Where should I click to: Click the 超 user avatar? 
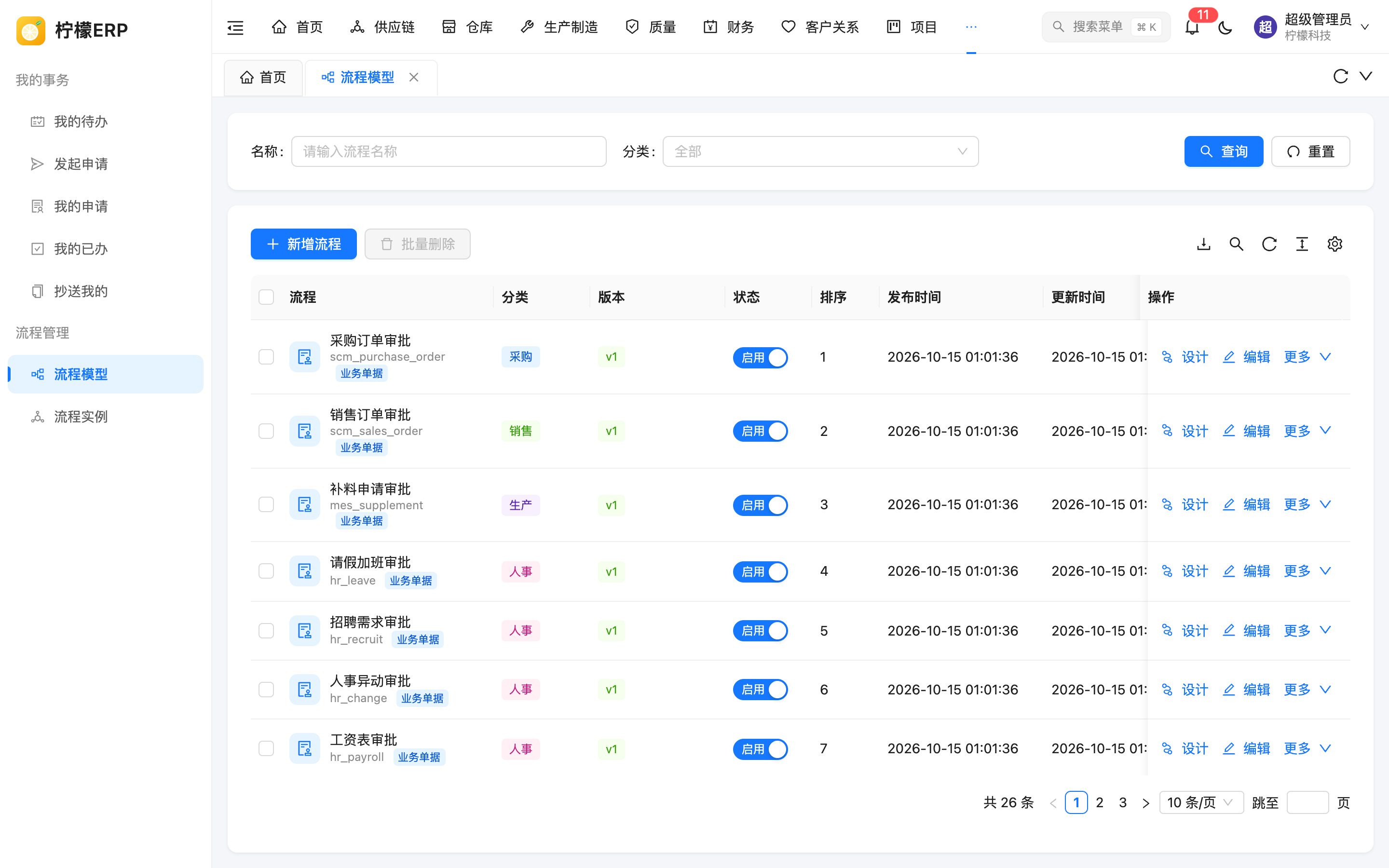[1265, 27]
